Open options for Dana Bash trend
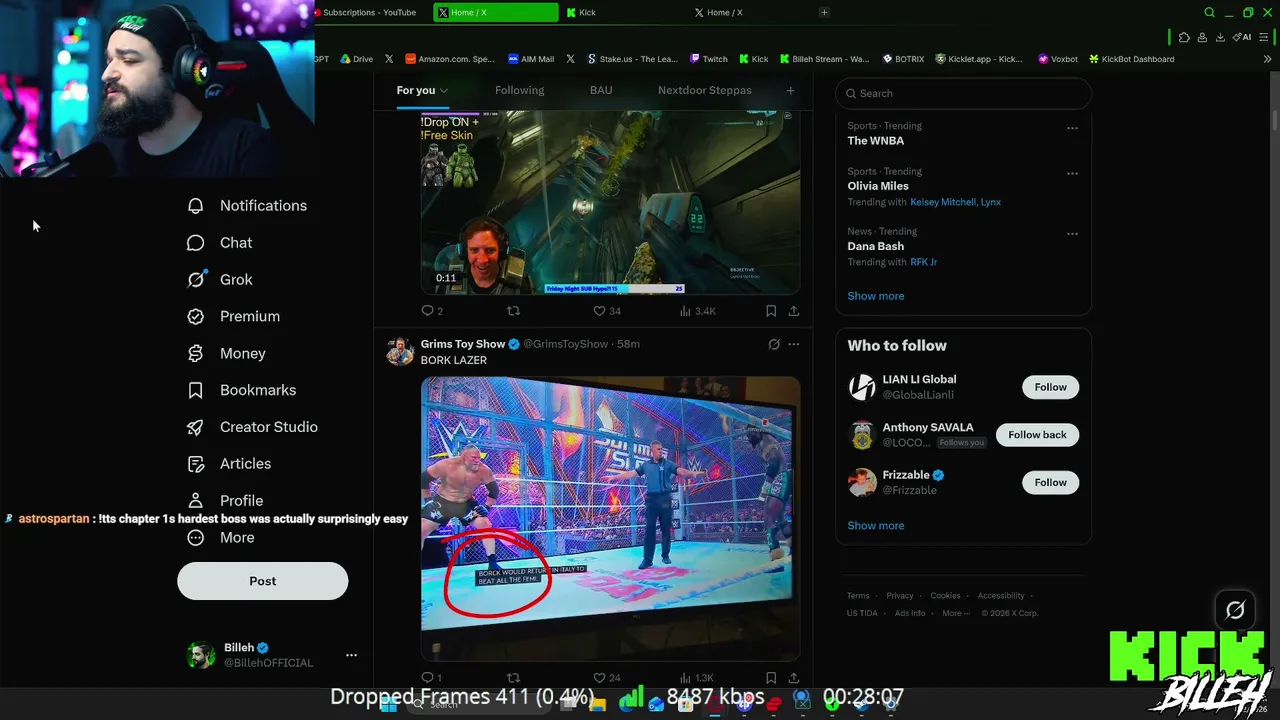 [1072, 234]
